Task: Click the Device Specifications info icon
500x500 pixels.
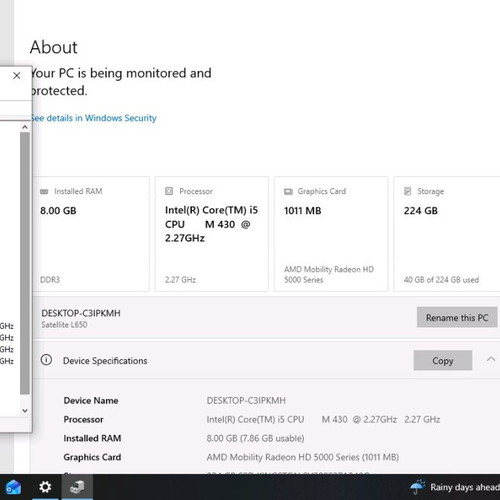Action: [x=46, y=360]
